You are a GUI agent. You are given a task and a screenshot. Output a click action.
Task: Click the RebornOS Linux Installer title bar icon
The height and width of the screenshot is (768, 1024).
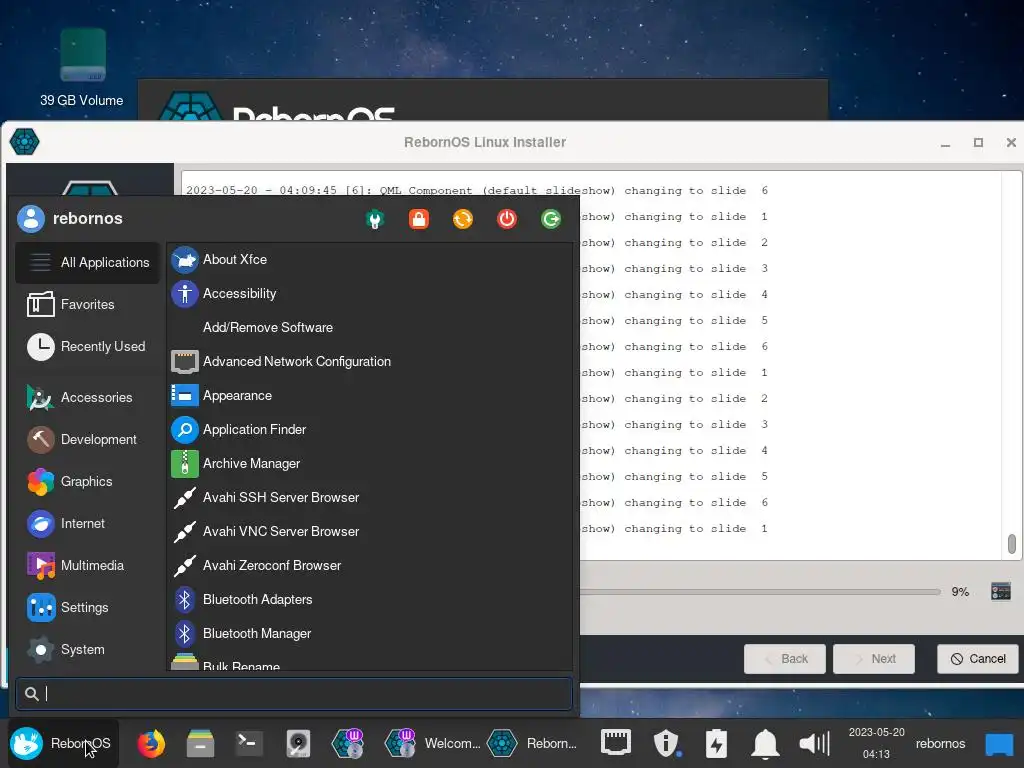tap(25, 142)
